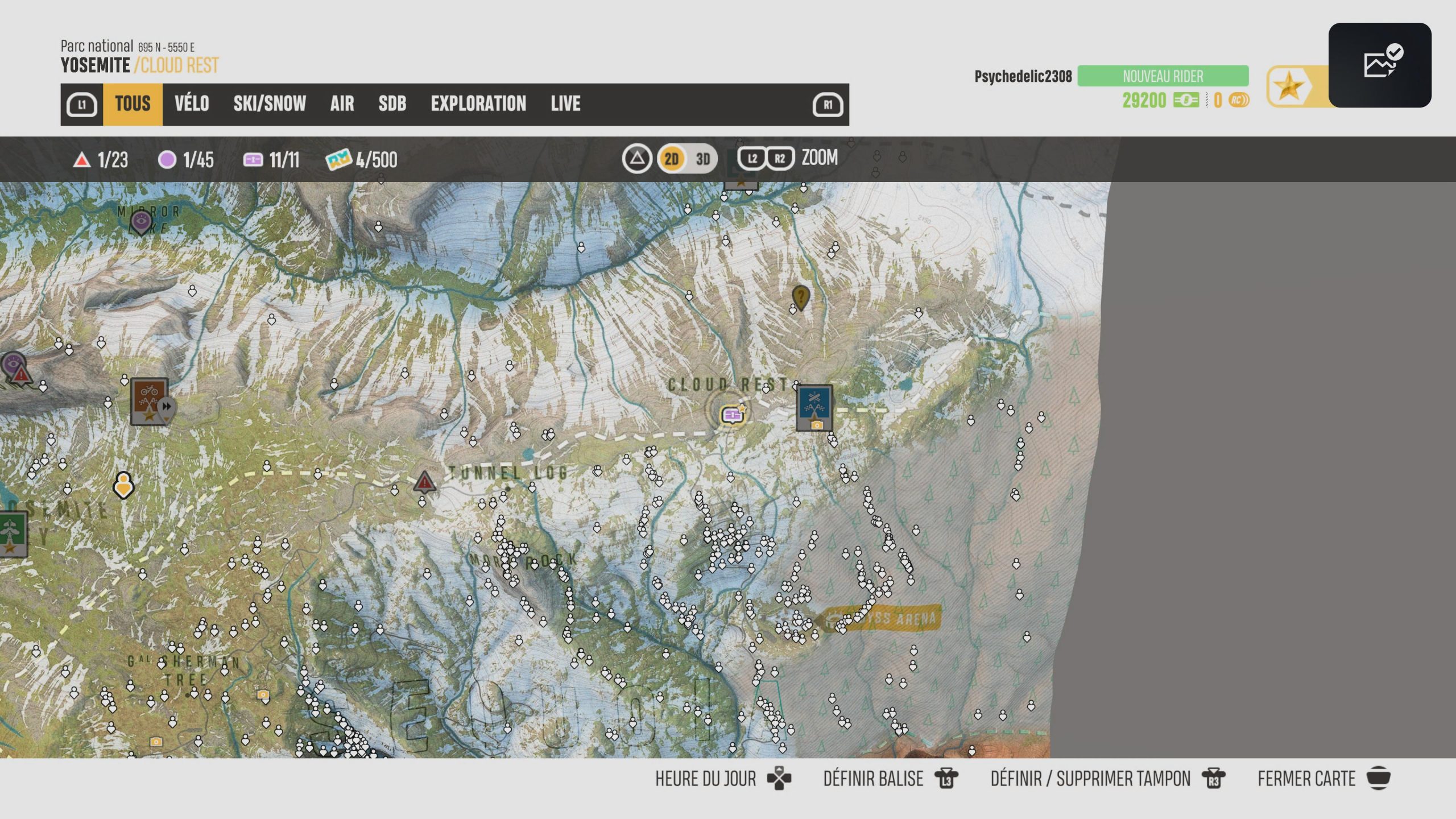This screenshot has height=819, width=1456.
Task: Switch map view to 3D
Action: click(x=702, y=159)
